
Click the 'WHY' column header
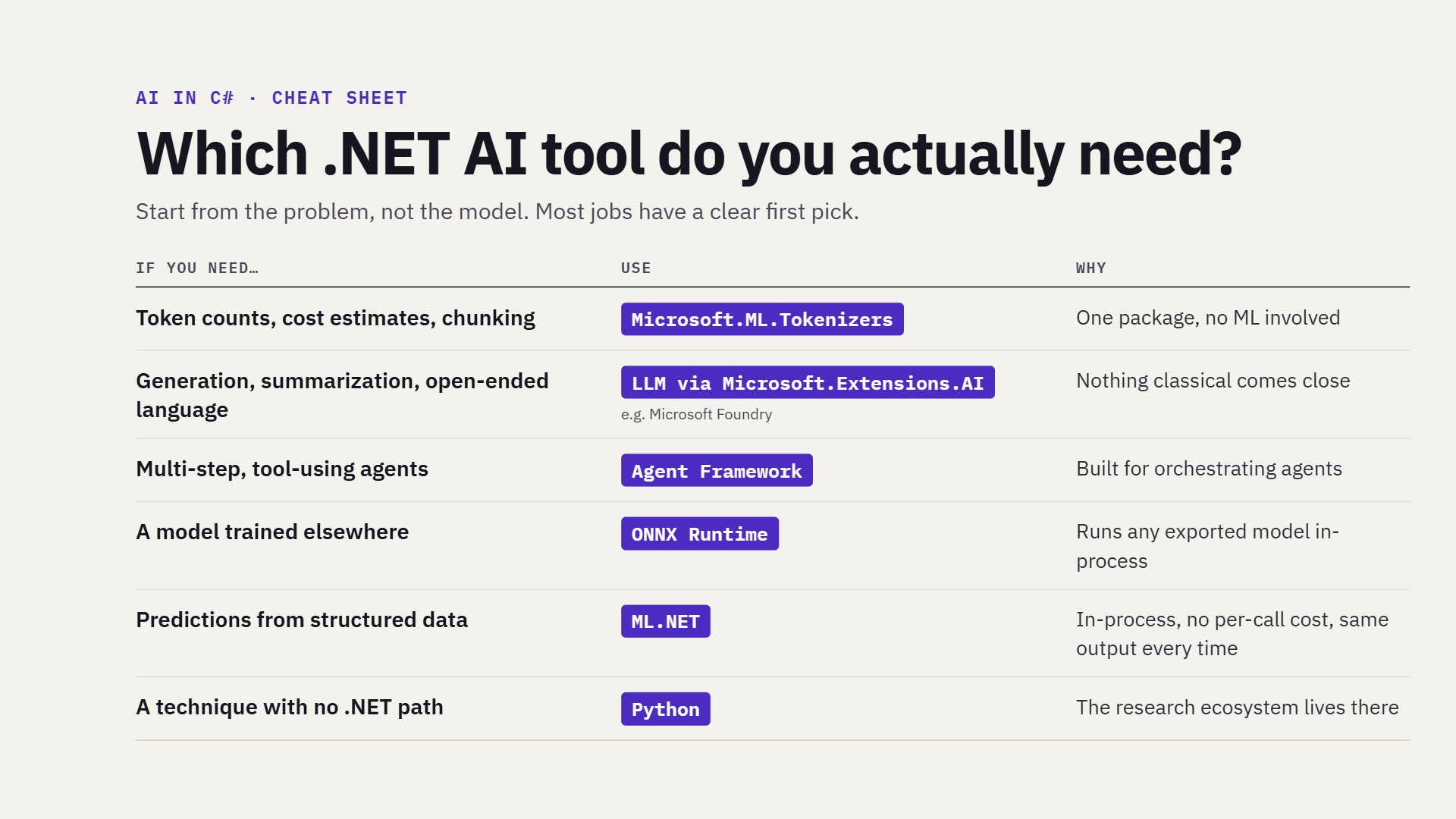point(1091,268)
